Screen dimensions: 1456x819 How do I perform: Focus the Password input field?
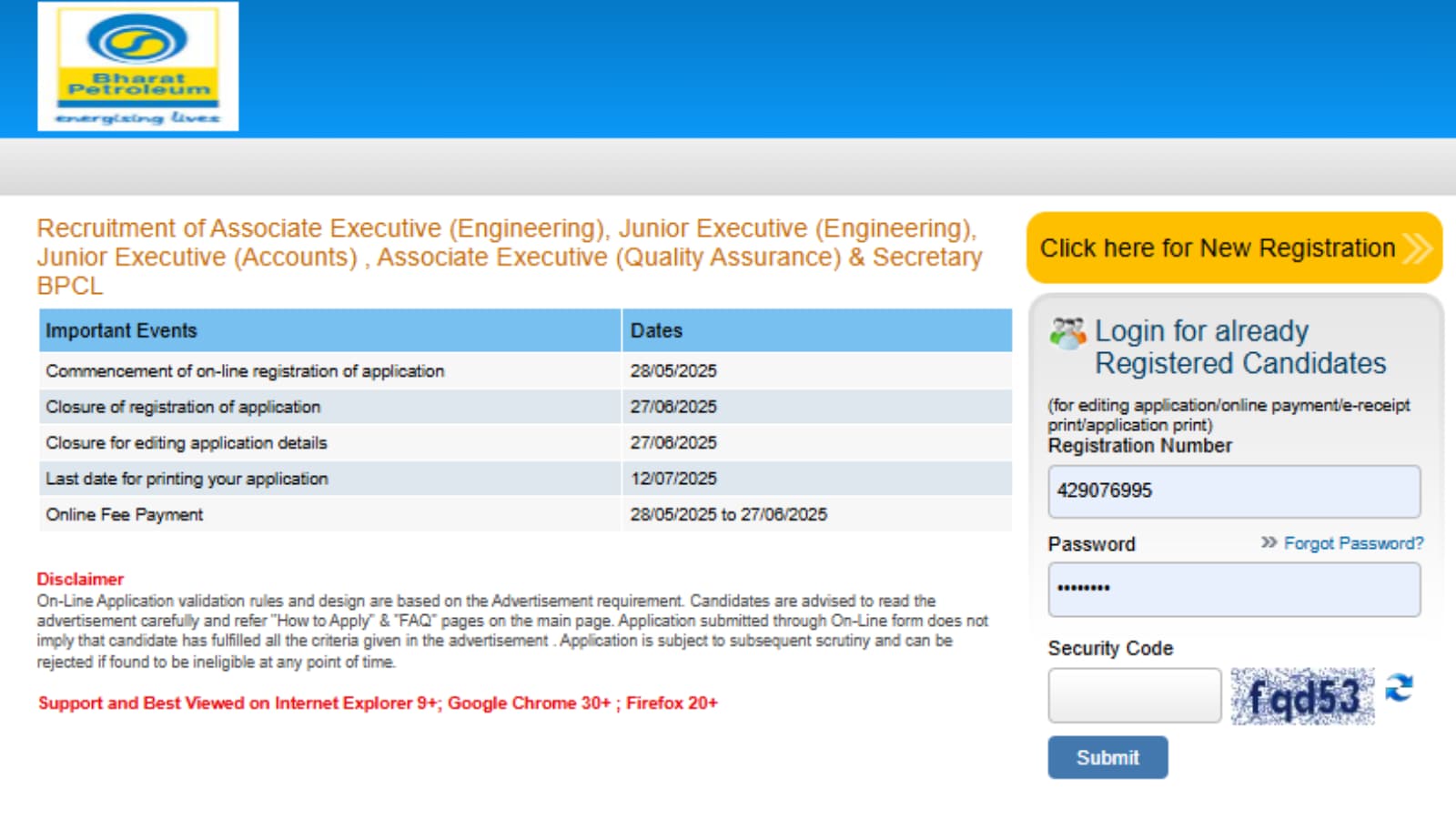(x=1234, y=589)
